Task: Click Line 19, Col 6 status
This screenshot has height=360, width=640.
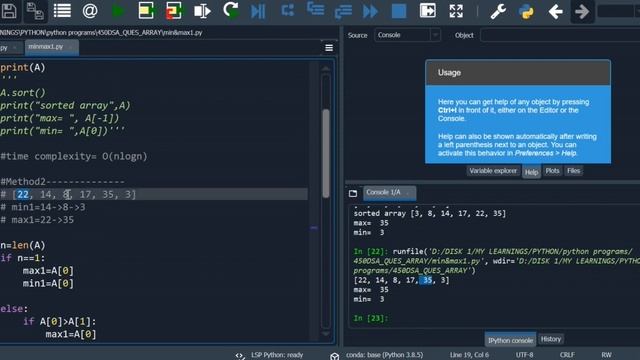Action: coord(469,355)
